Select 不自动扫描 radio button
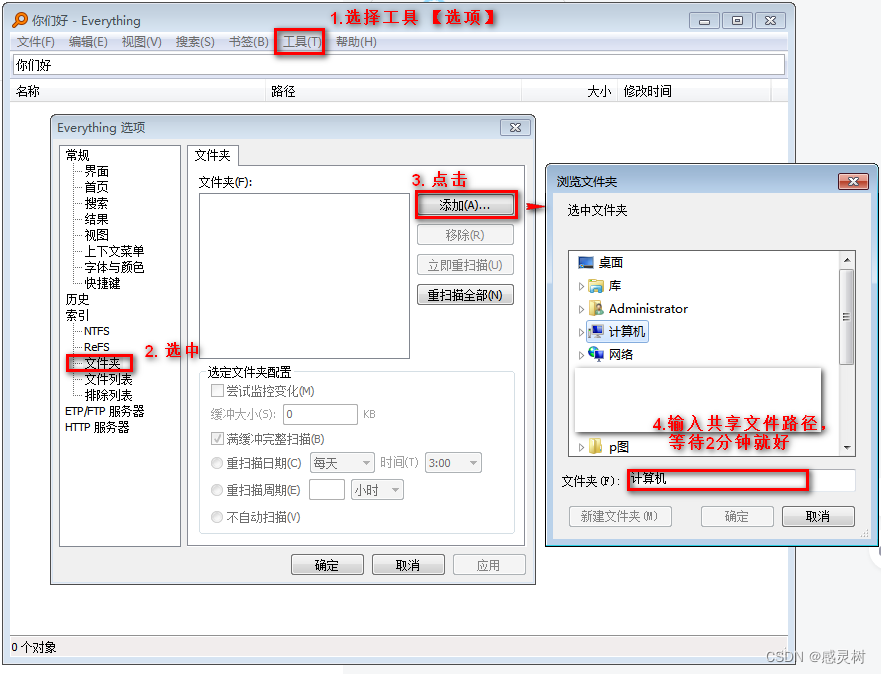Viewport: 881px width, 674px height. 217,517
